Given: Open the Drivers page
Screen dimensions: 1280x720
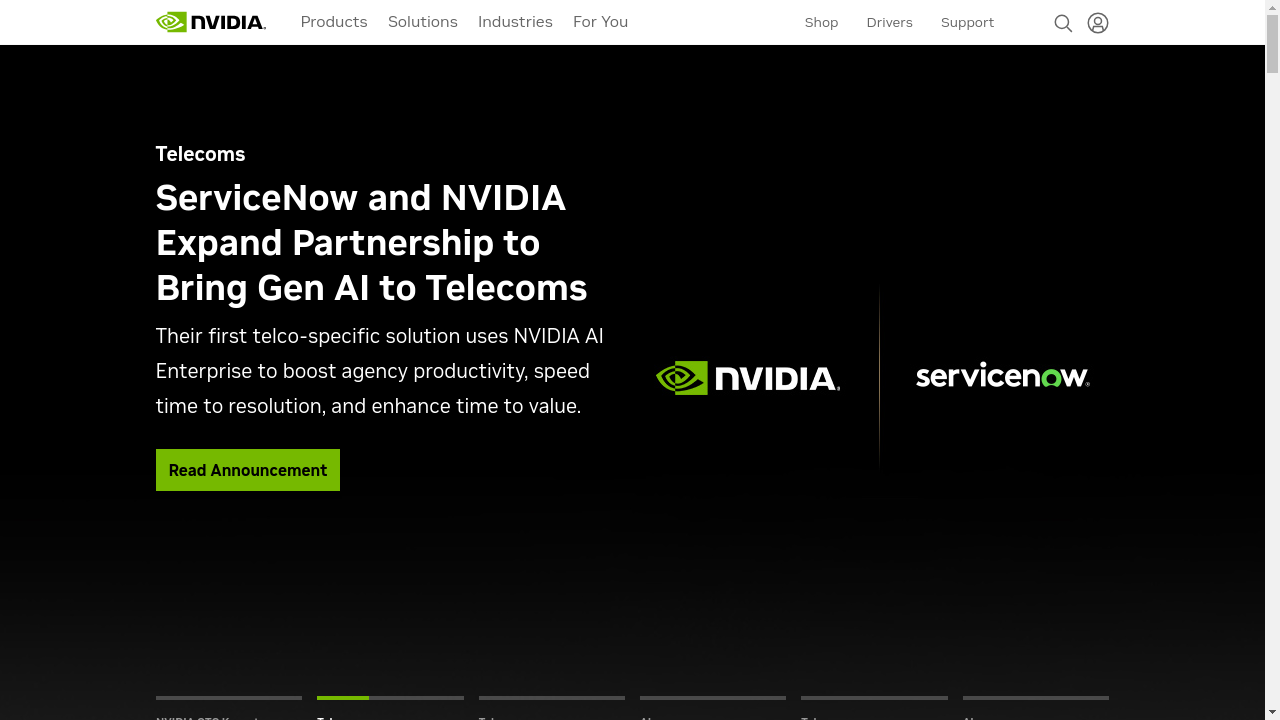Looking at the screenshot, I should [x=889, y=23].
